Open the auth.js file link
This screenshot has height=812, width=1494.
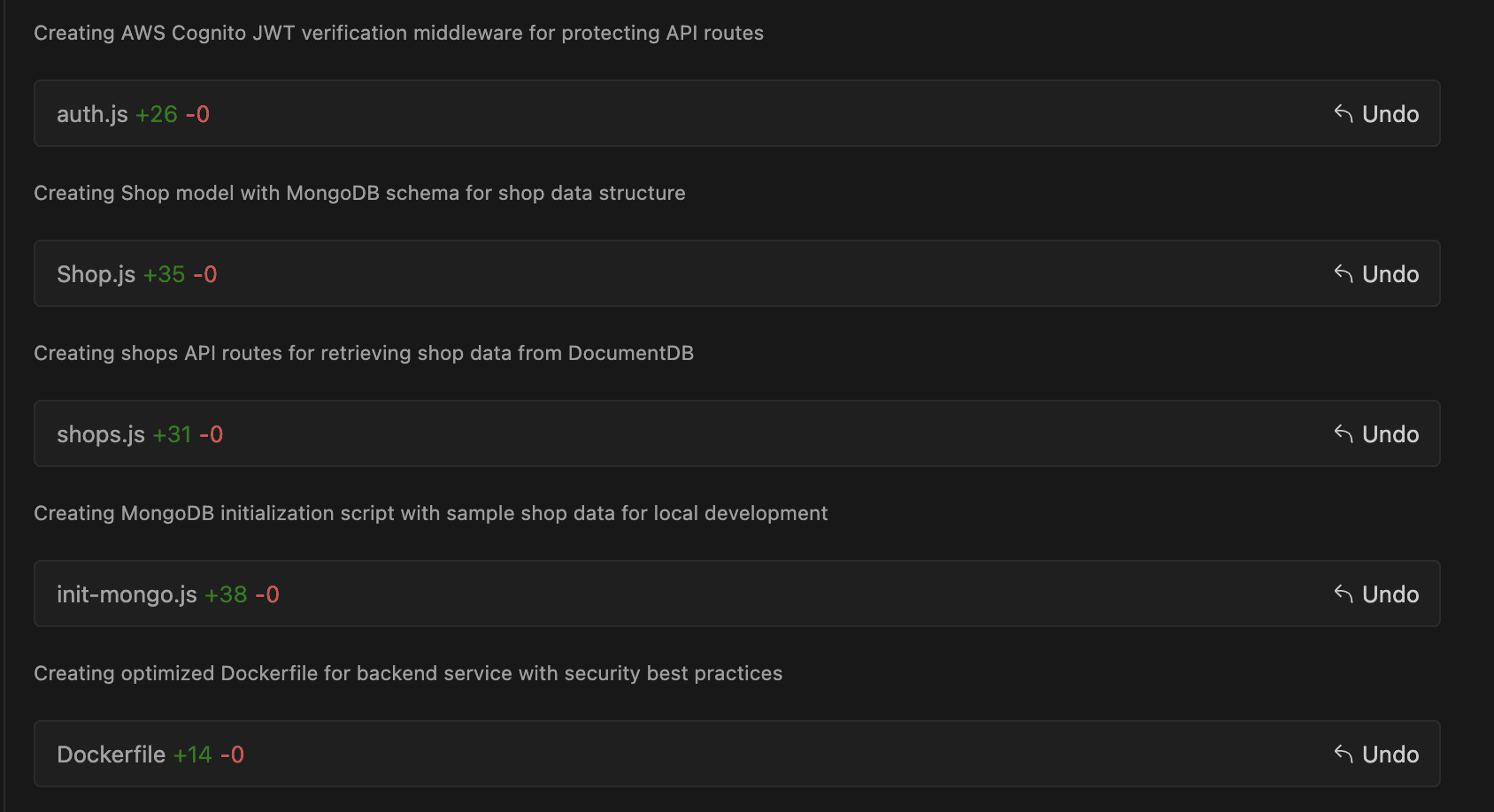tap(92, 114)
